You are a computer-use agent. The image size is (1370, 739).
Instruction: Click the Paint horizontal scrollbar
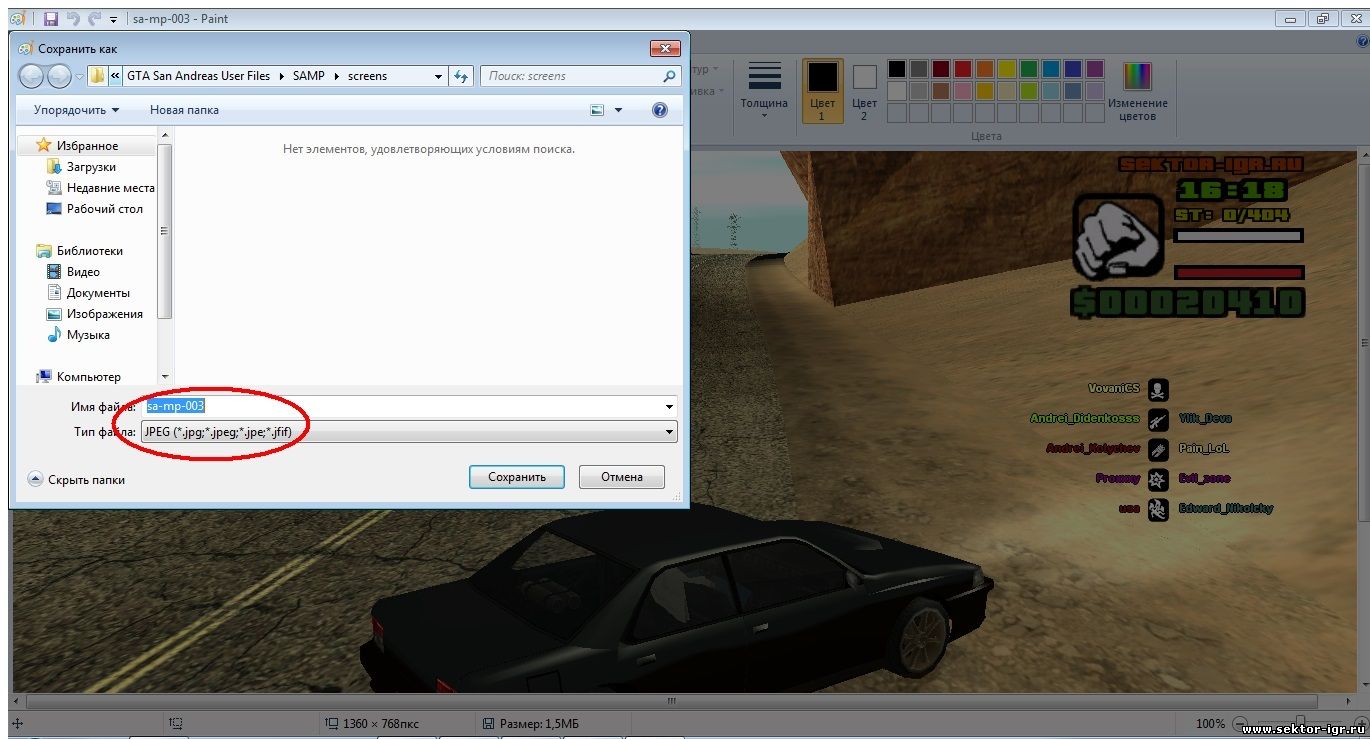coord(674,701)
